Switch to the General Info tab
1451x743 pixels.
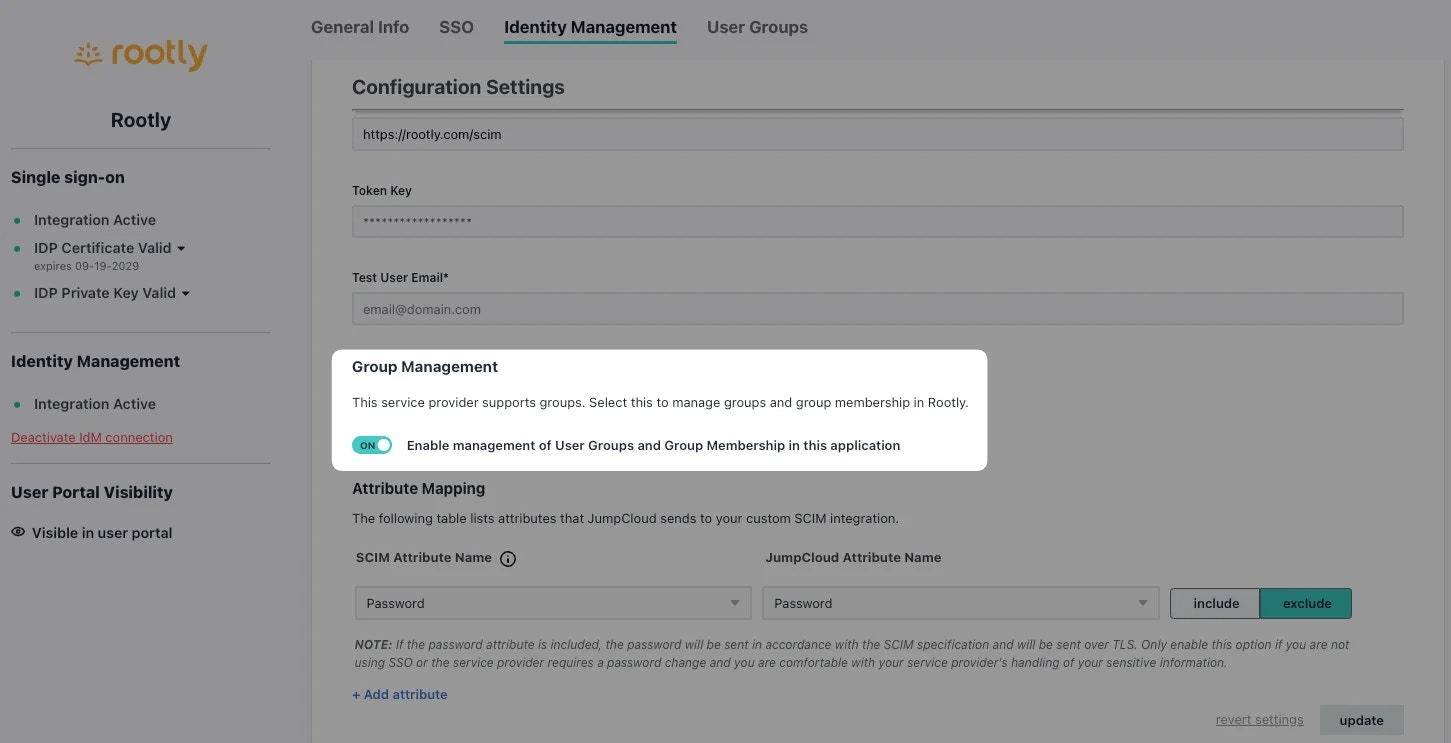pyautogui.click(x=360, y=27)
